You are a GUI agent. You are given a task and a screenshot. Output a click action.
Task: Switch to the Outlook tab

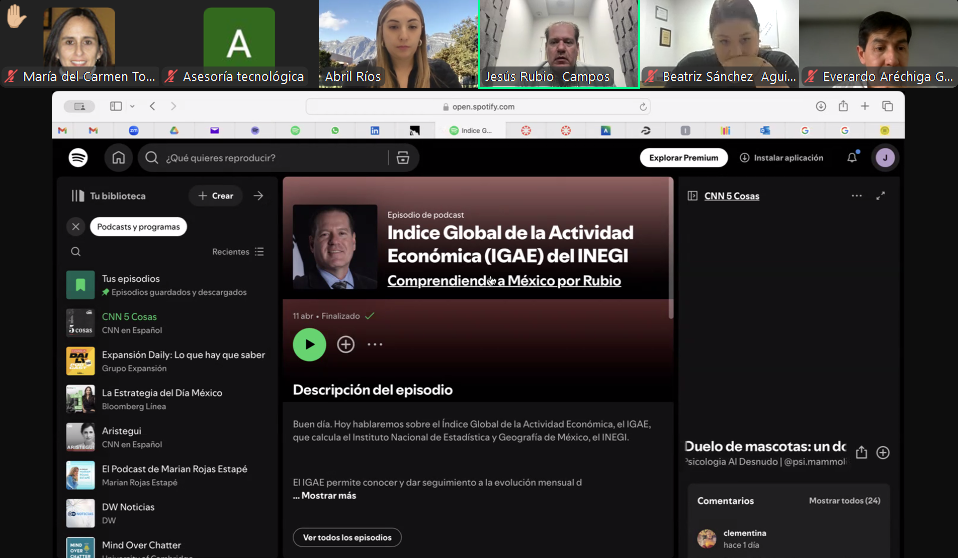(x=765, y=130)
